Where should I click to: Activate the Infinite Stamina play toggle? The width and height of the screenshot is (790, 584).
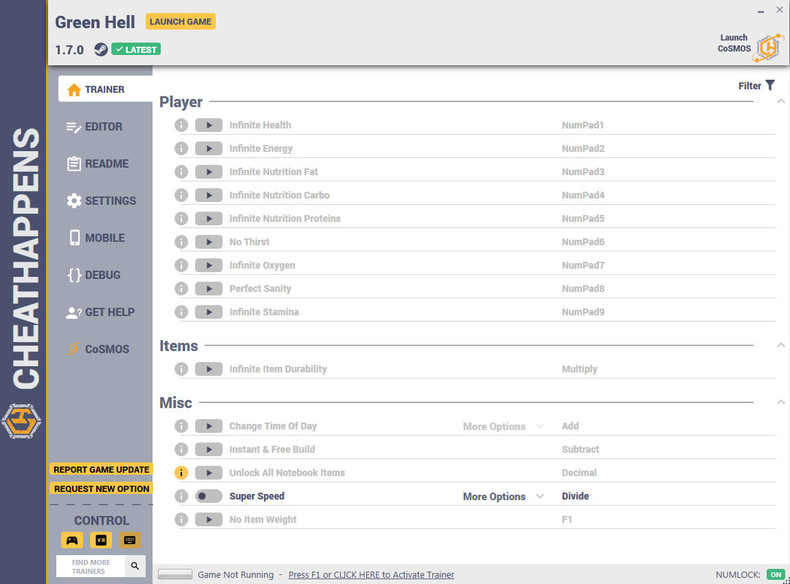(x=209, y=312)
